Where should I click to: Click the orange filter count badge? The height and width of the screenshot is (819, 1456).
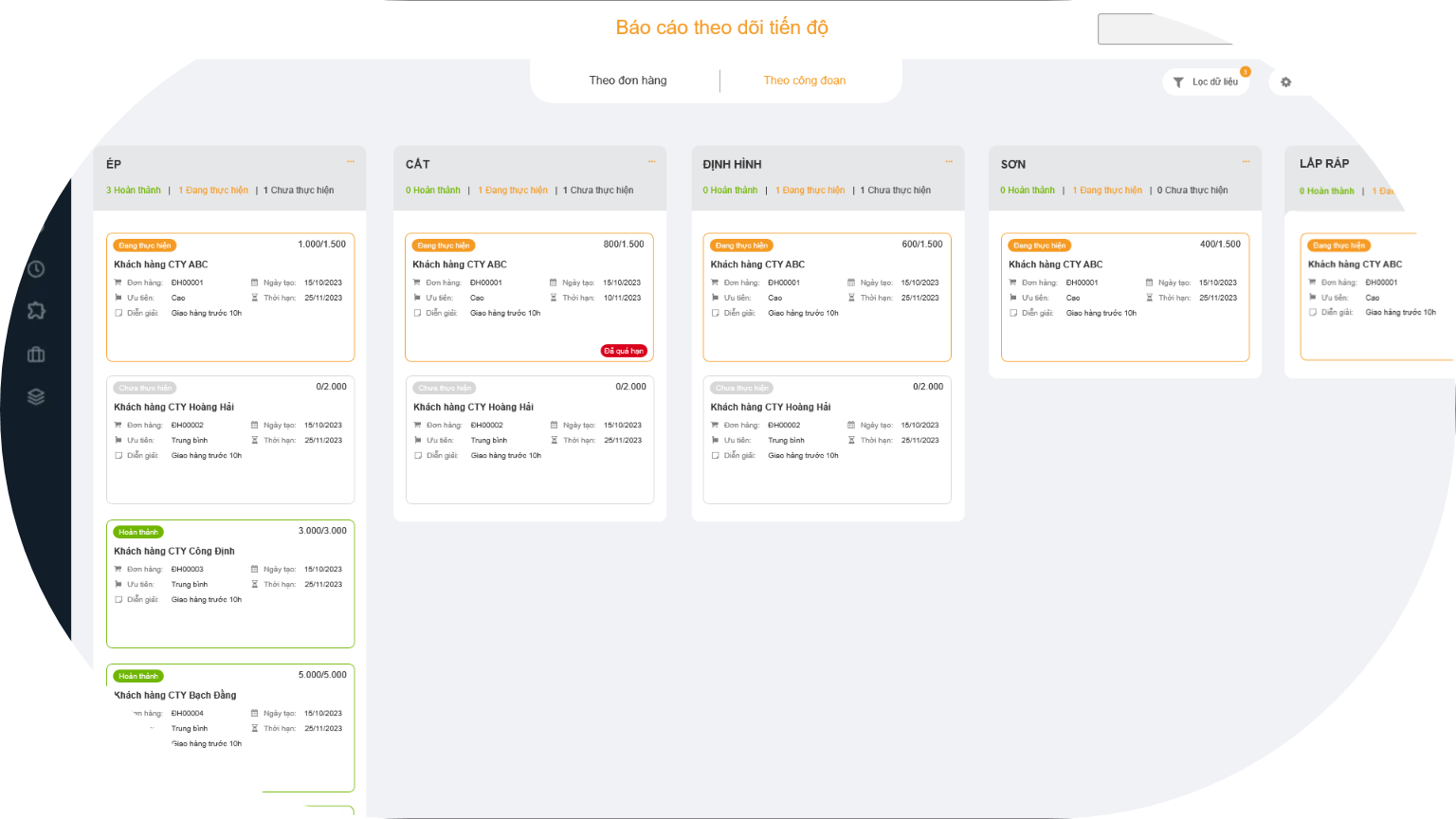point(1246,72)
